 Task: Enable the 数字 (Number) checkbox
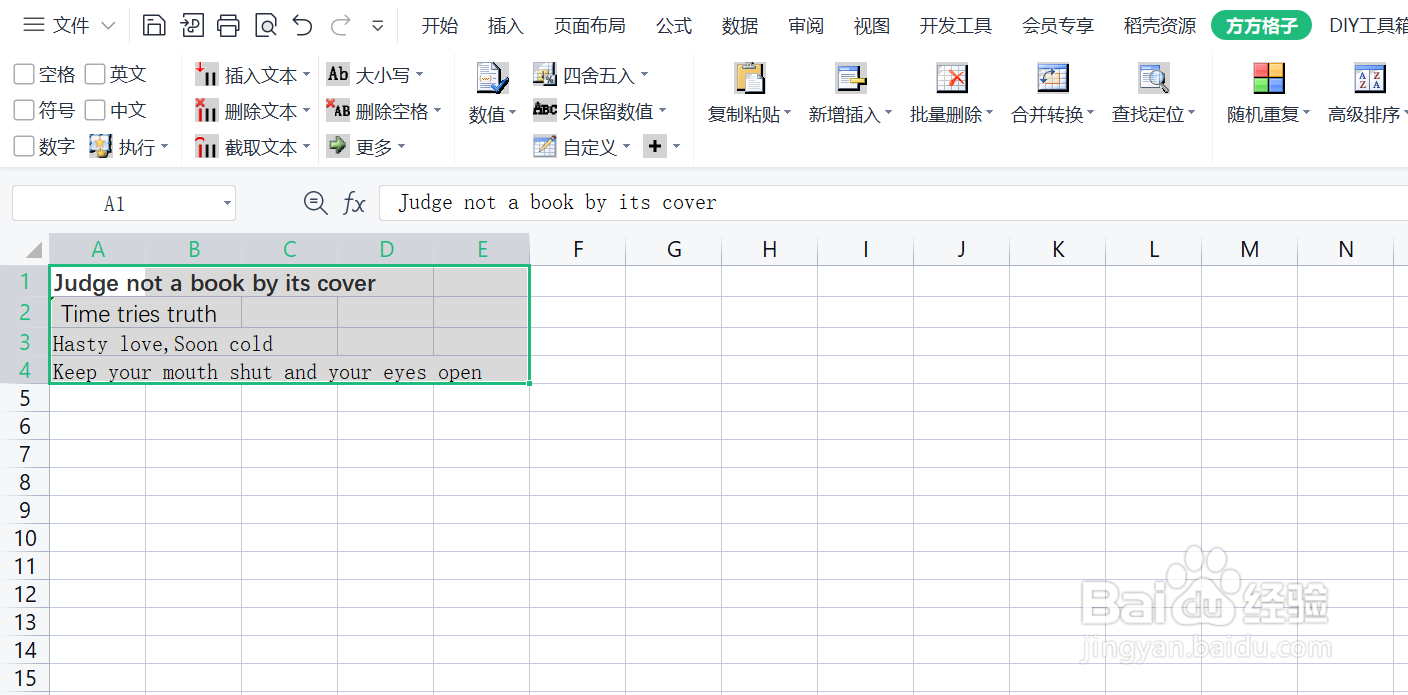(x=24, y=146)
